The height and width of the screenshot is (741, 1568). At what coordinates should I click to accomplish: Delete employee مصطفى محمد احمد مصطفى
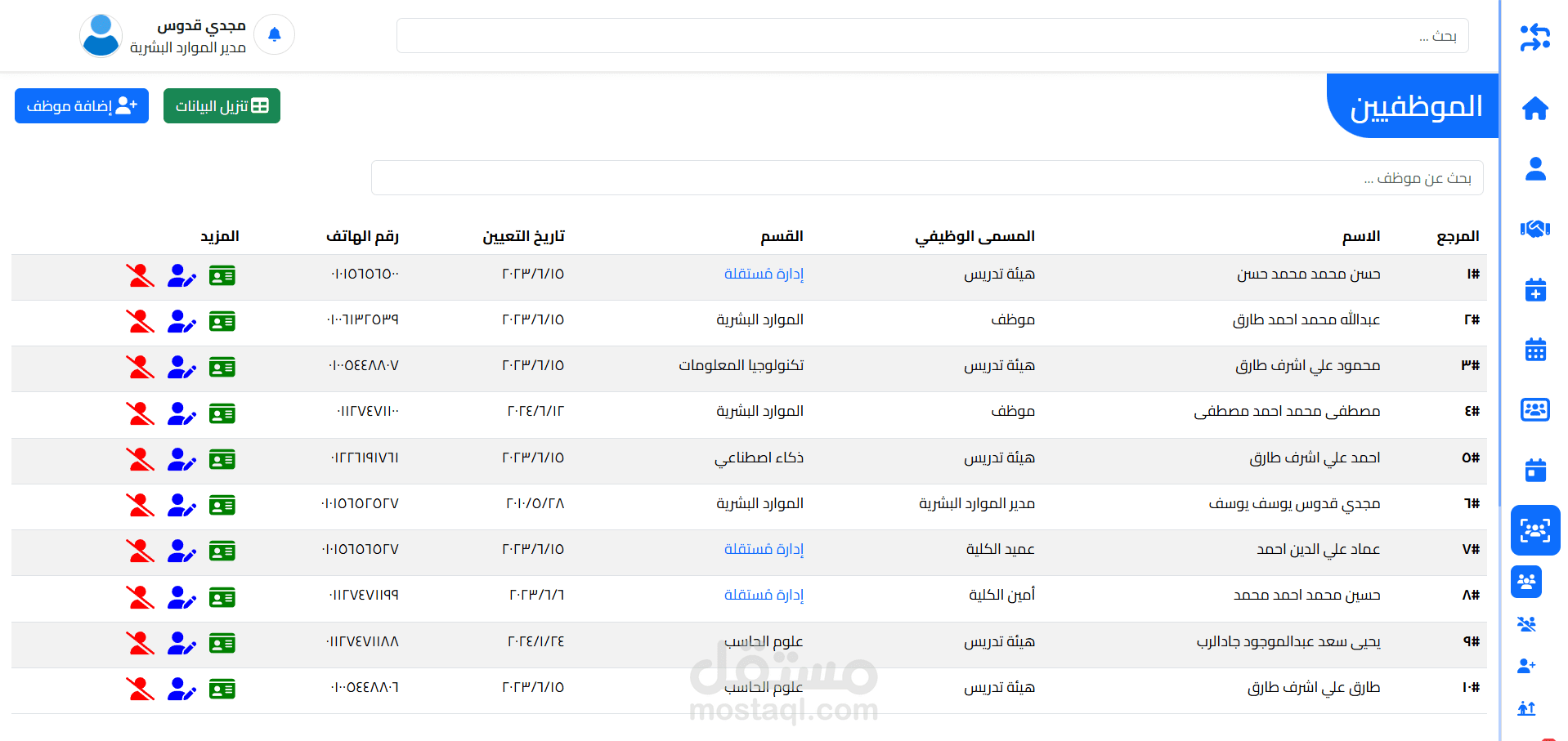141,413
